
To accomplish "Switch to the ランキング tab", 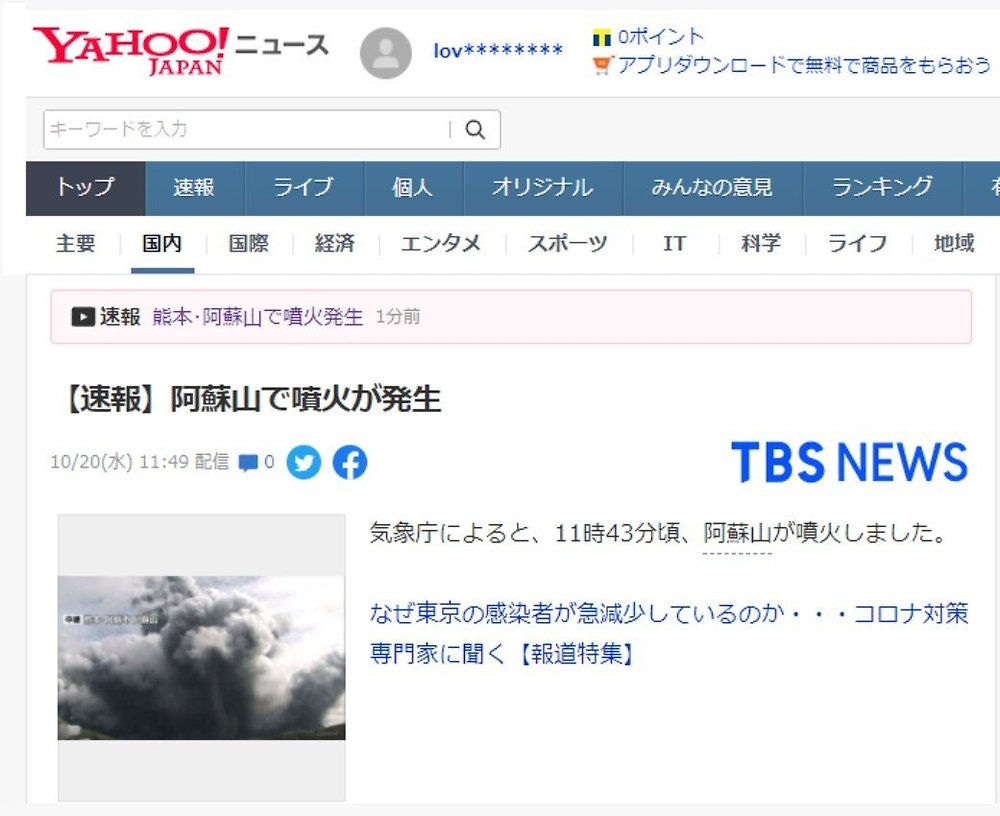I will [x=883, y=188].
